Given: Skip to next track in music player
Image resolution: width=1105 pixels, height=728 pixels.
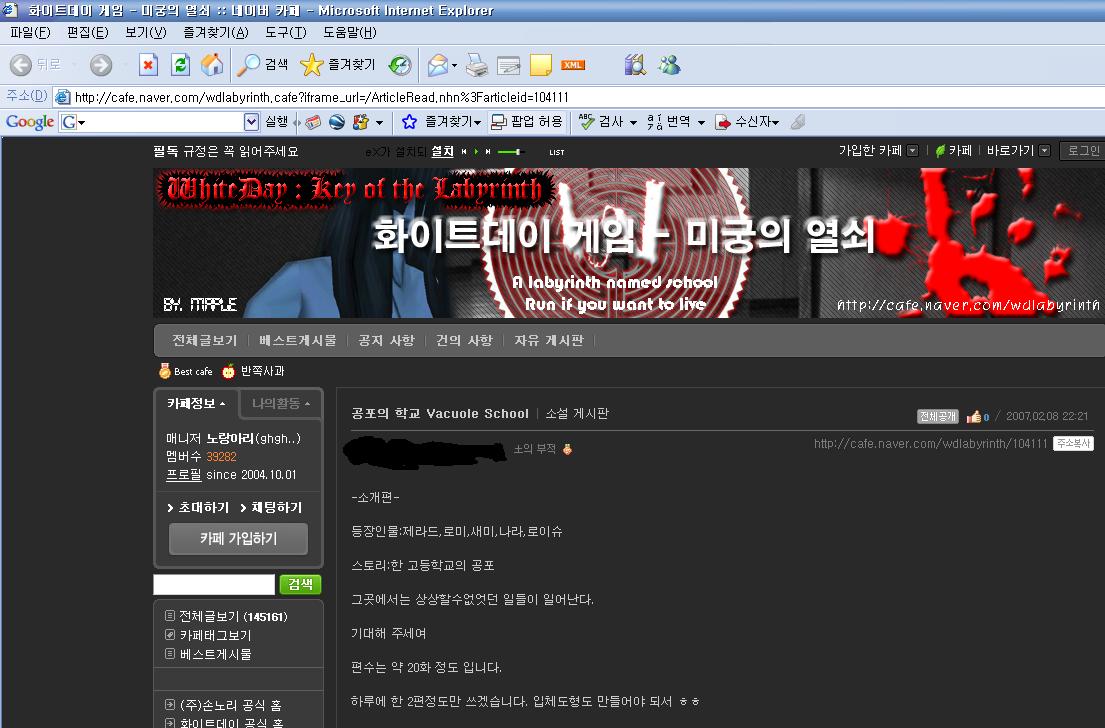Looking at the screenshot, I should pyautogui.click(x=488, y=152).
